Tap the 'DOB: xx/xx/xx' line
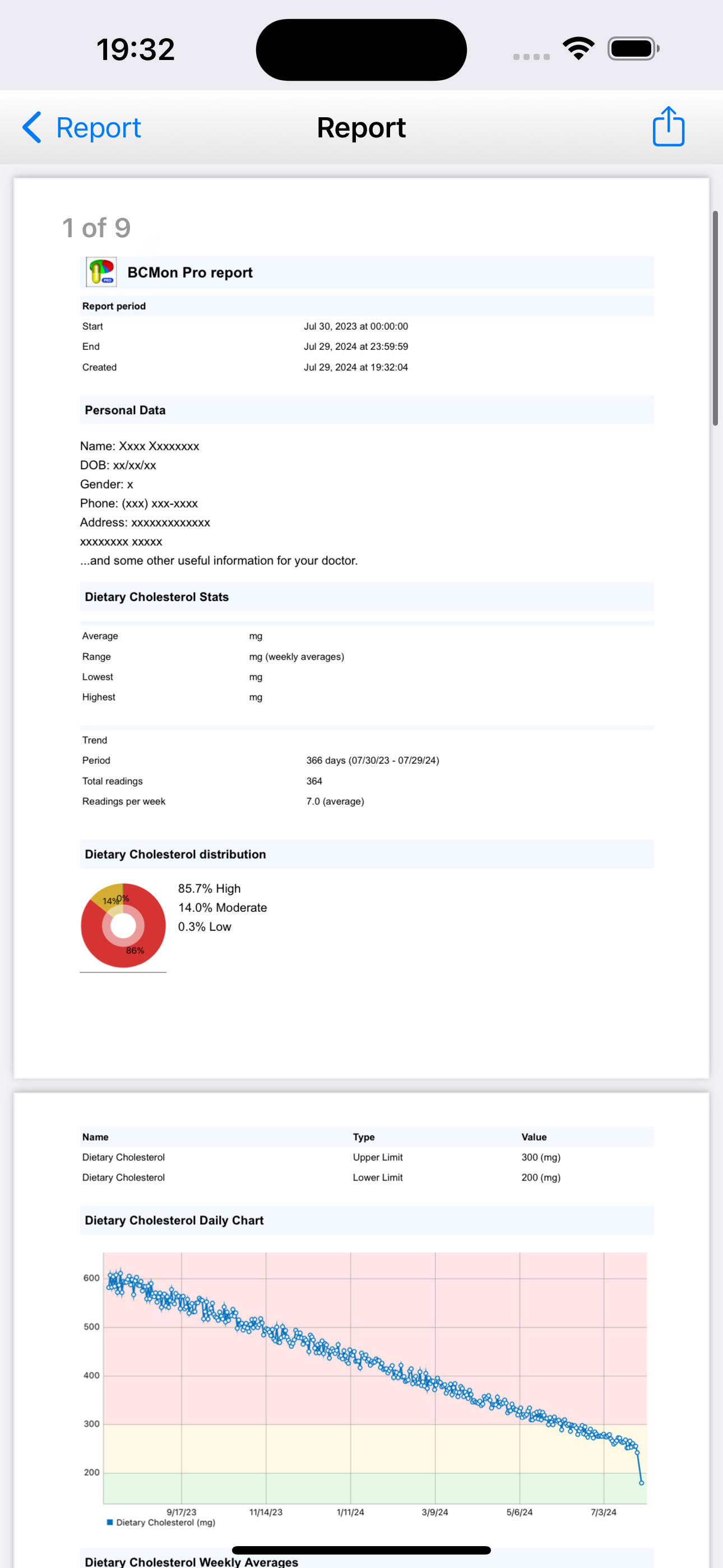This screenshot has width=723, height=1568. tap(118, 465)
